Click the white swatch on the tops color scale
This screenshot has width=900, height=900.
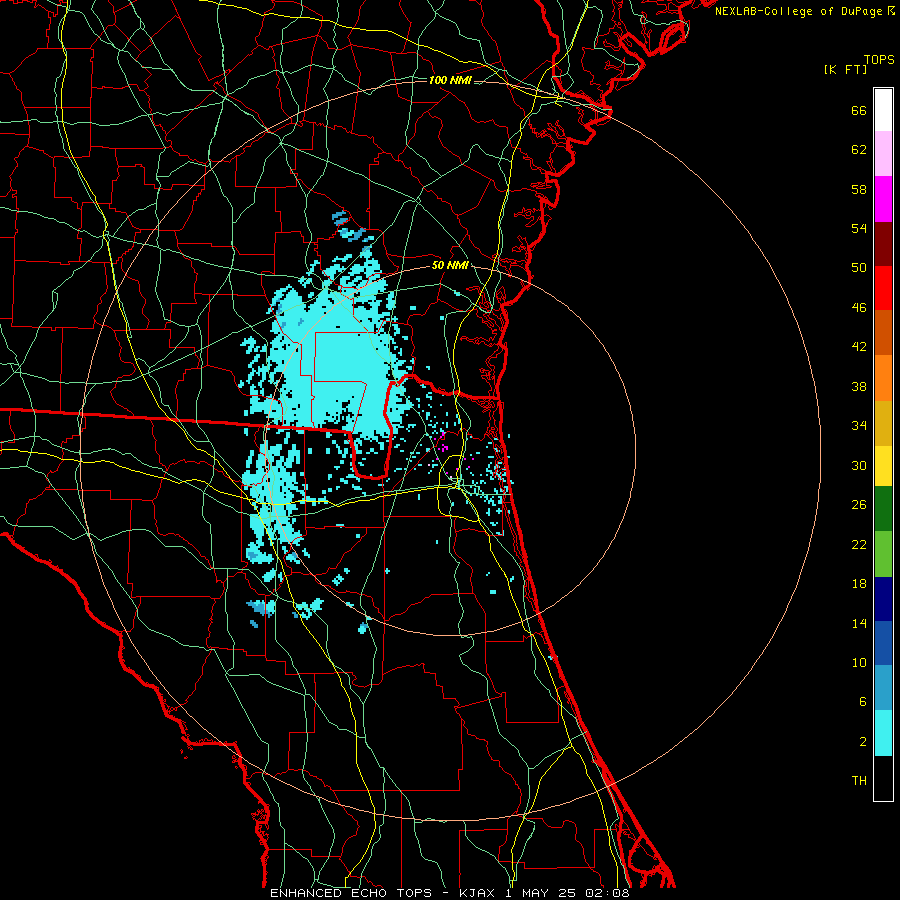point(883,110)
